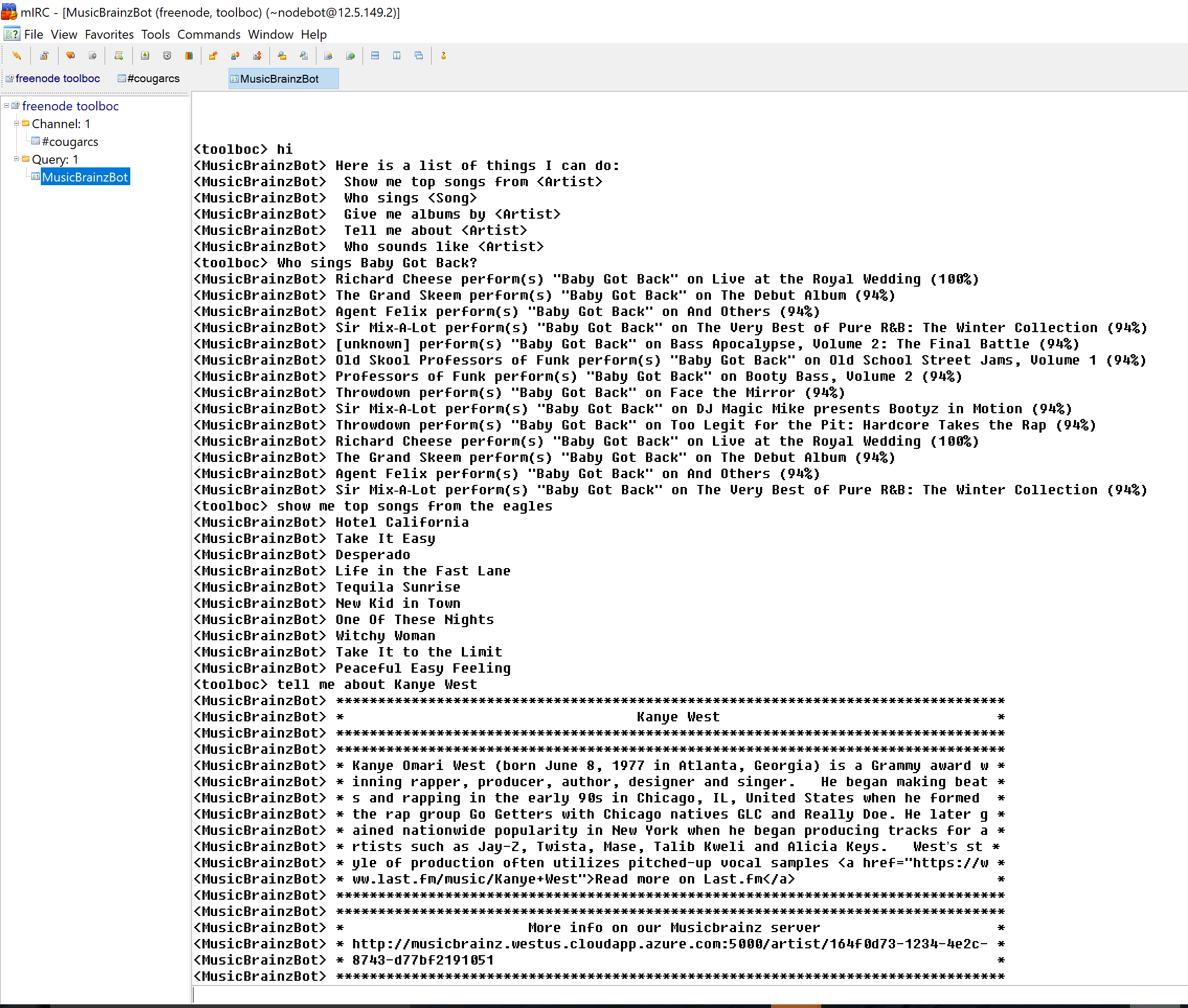Select MusicBrainzBot switchbar tab

tap(284, 79)
